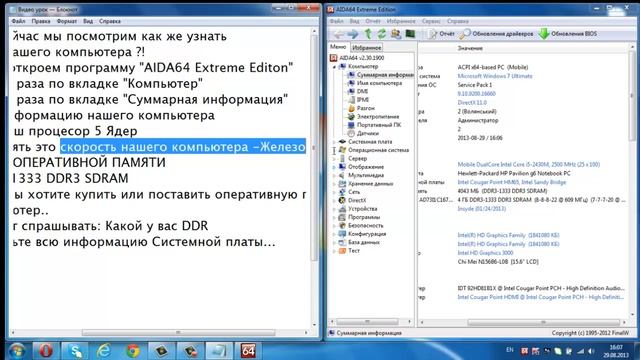Click Обновления драйверов in the toolbar
This screenshot has height=360, width=640.
(x=497, y=34)
